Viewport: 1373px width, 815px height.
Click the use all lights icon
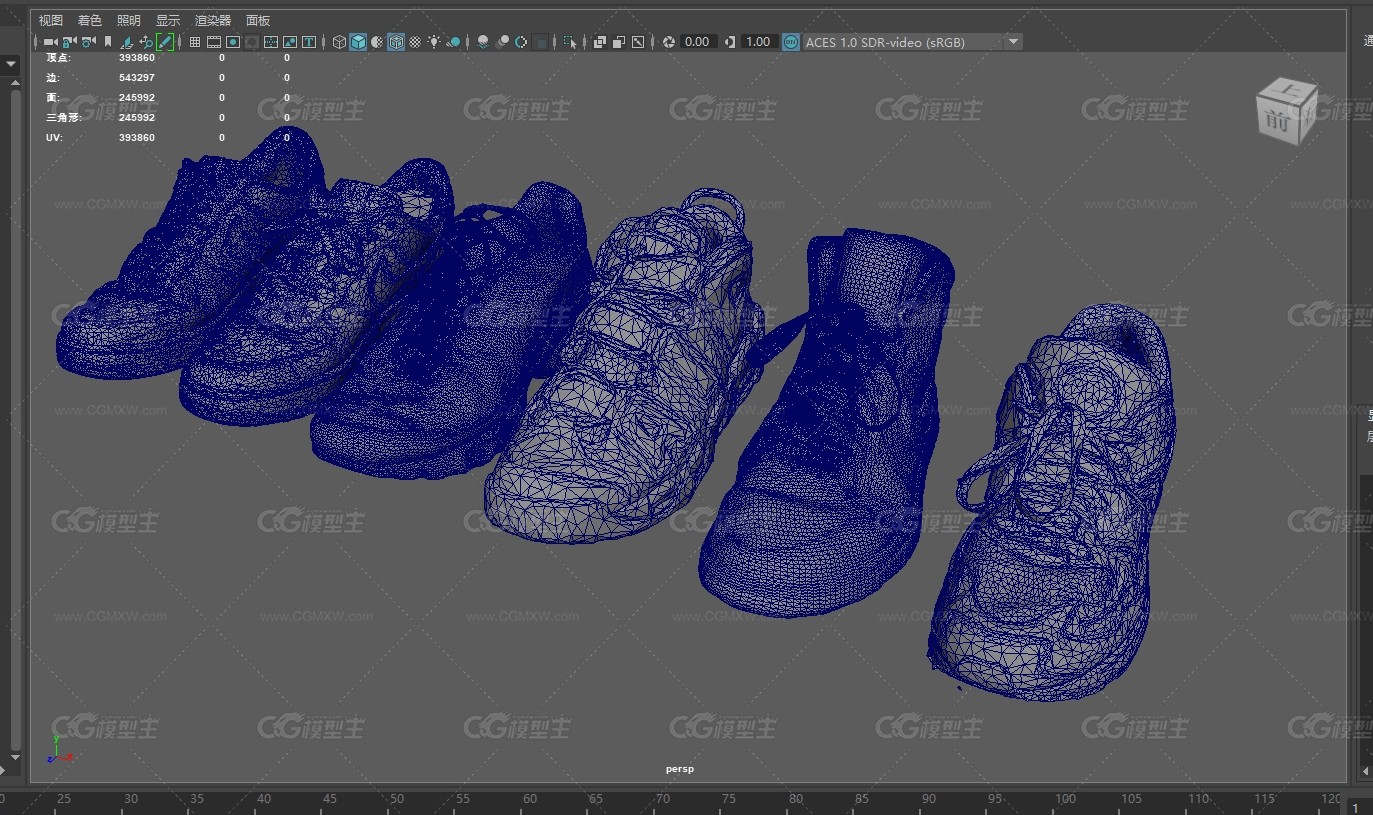click(434, 42)
